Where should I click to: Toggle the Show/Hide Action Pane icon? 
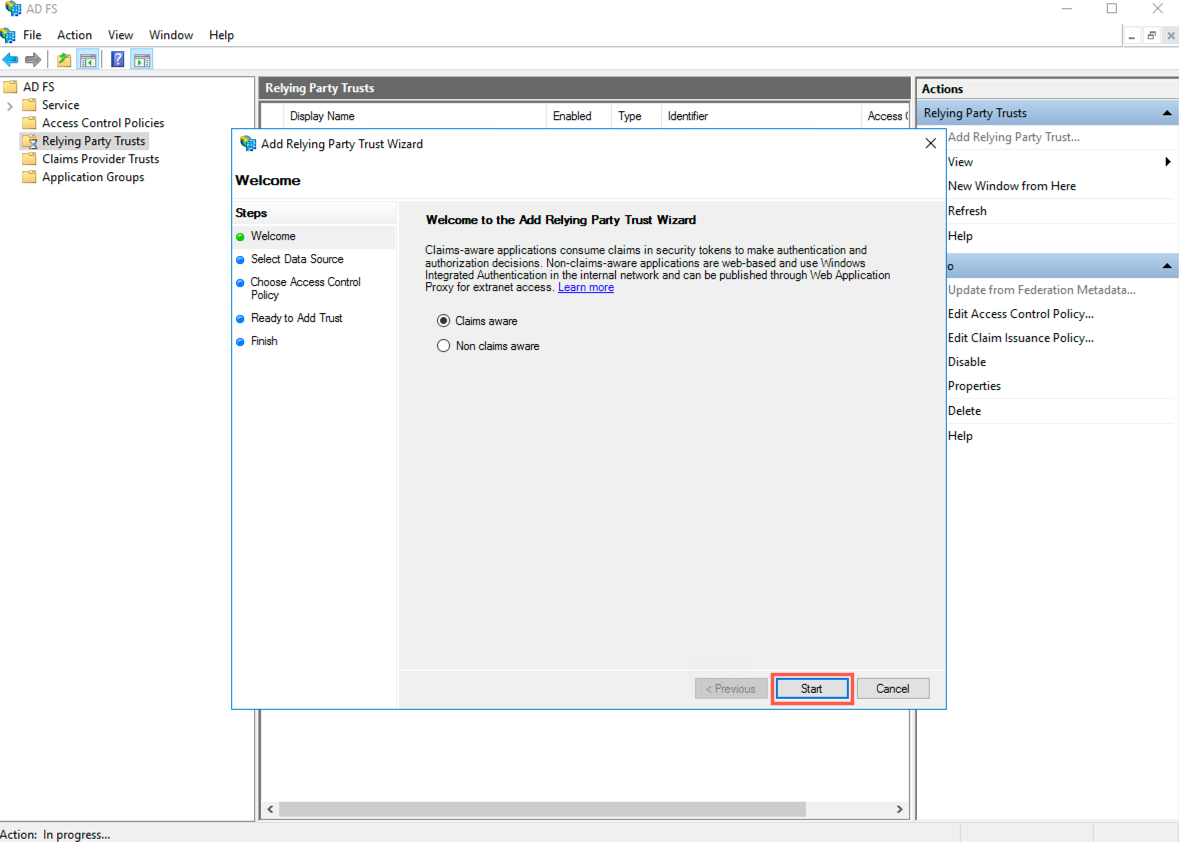tap(141, 58)
